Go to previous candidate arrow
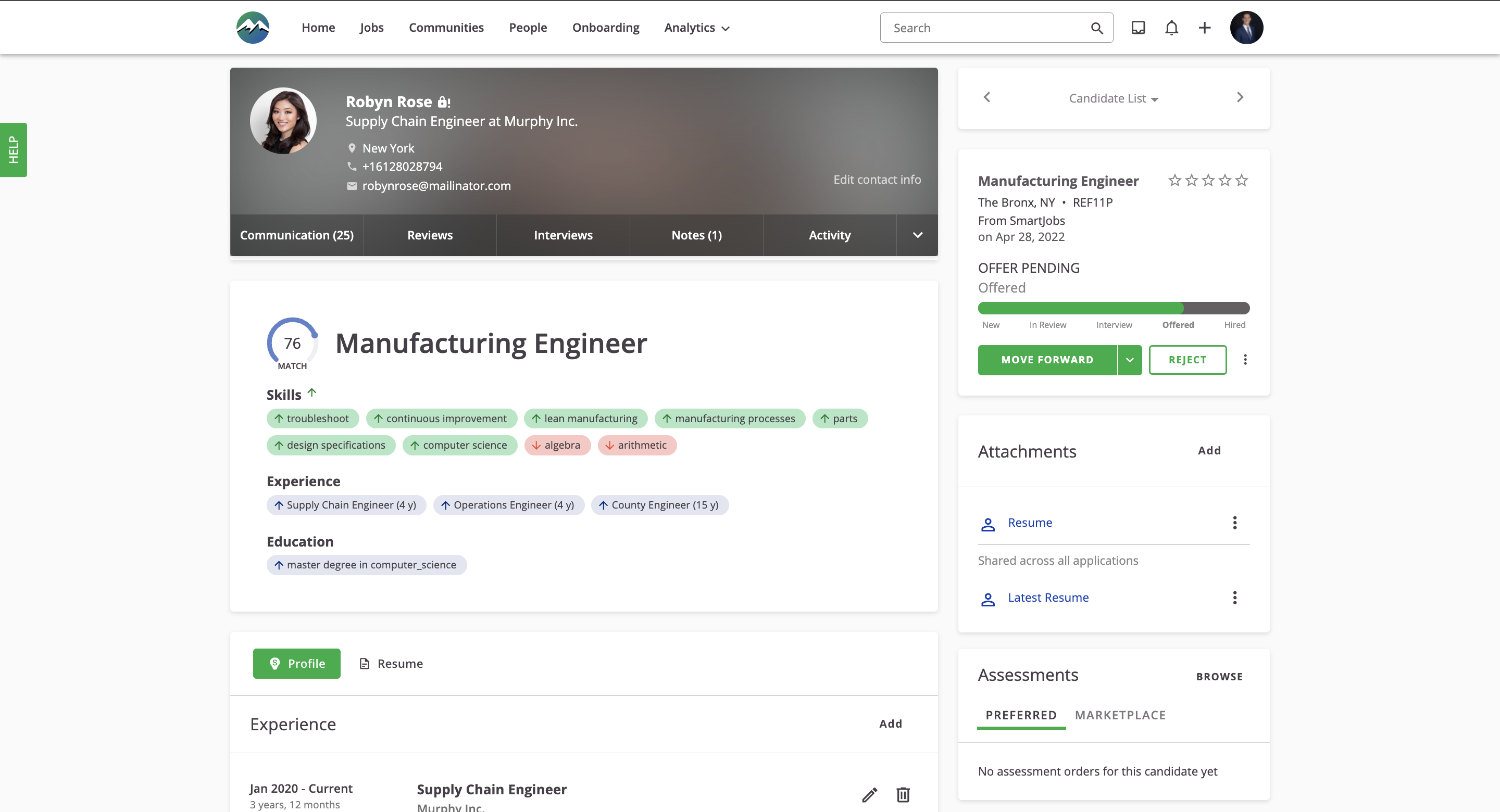This screenshot has width=1500, height=812. (986, 97)
